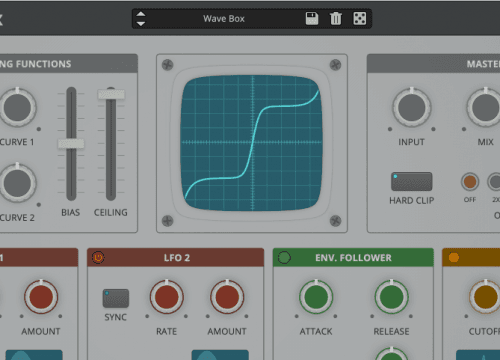This screenshot has height=360, width=500.
Task: Click the waveshaping curve display screen
Action: click(x=252, y=143)
